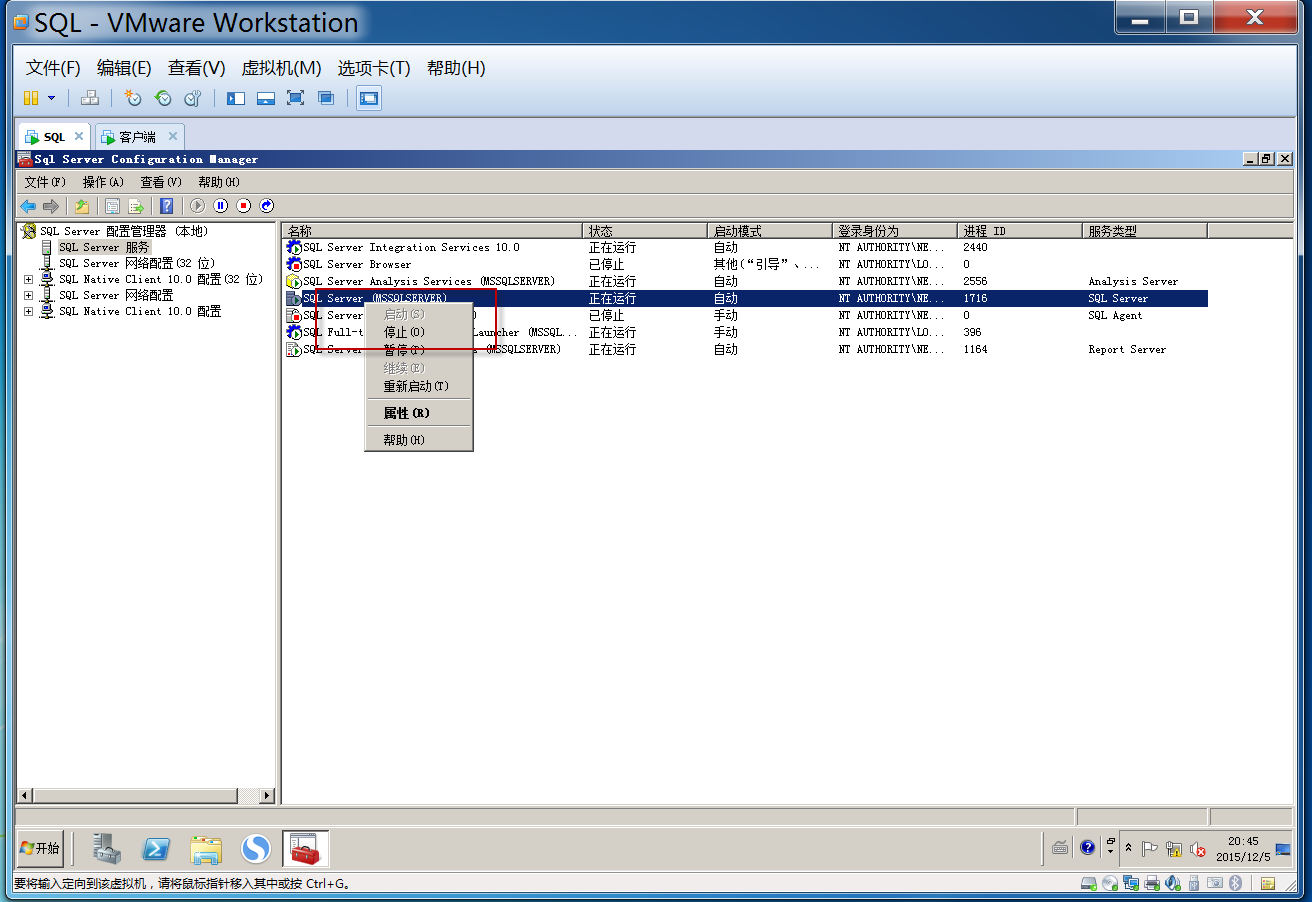Stop the service with the red stop icon
Image resolution: width=1312 pixels, height=902 pixels.
(x=244, y=206)
